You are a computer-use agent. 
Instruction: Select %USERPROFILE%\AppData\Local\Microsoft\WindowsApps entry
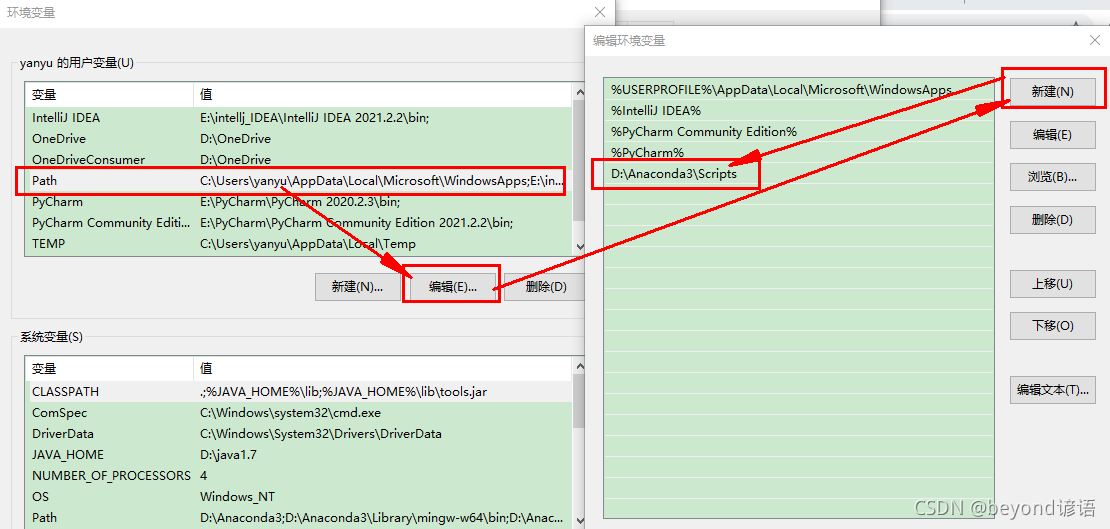(x=799, y=90)
